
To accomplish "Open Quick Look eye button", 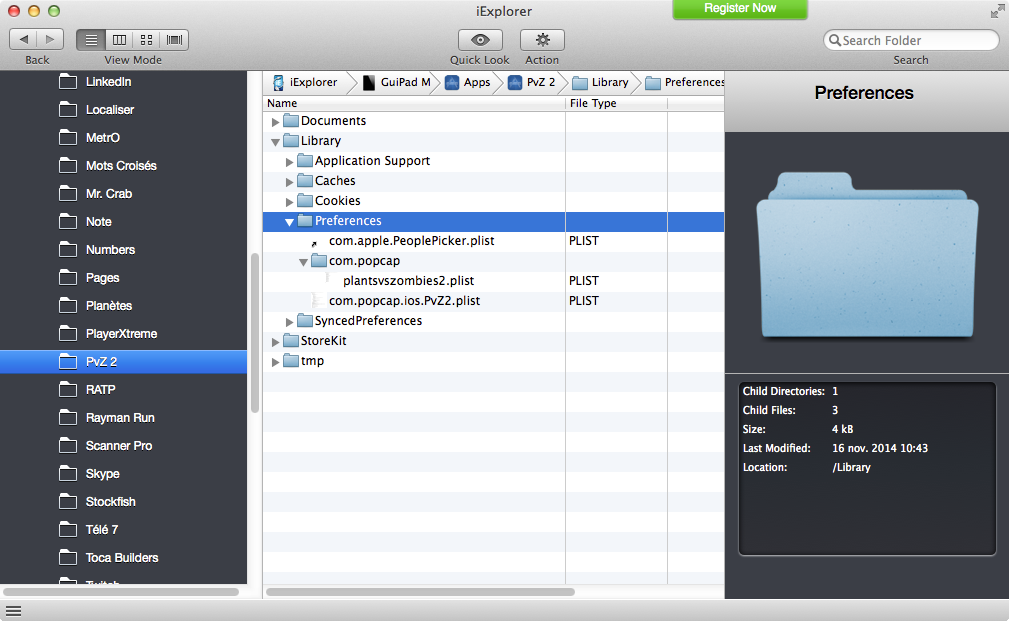I will [x=480, y=40].
